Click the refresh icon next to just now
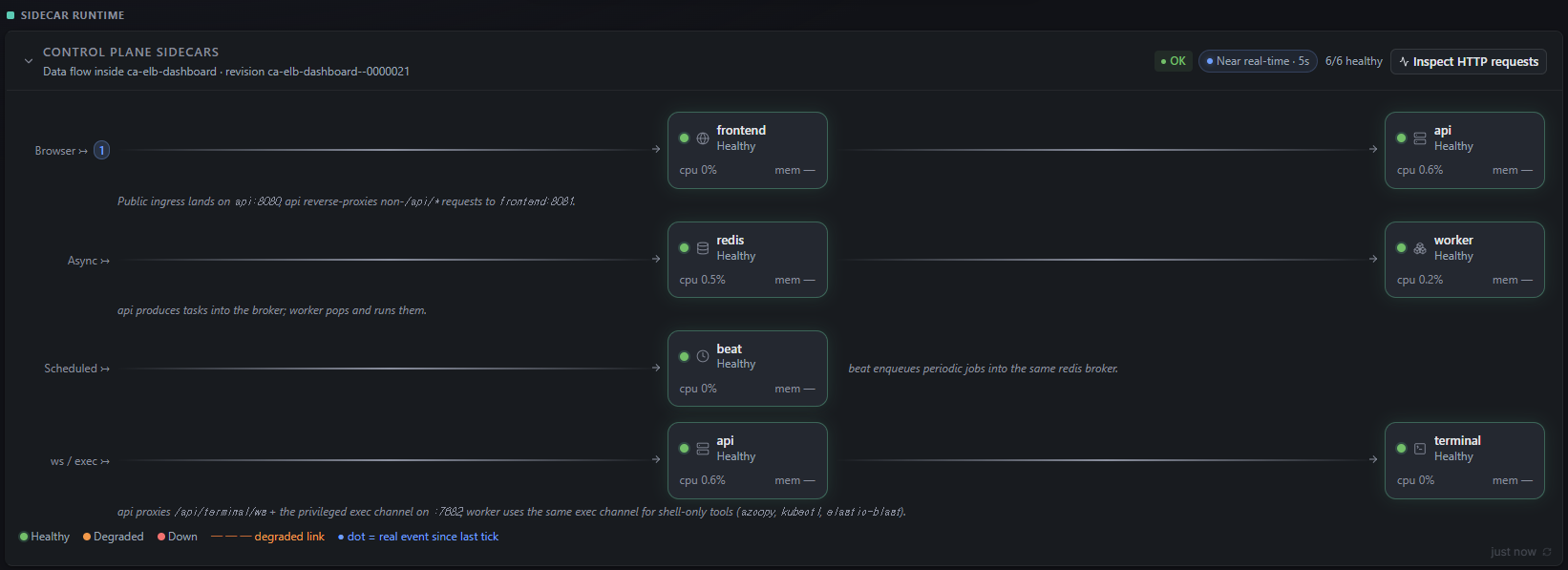 coord(1547,552)
